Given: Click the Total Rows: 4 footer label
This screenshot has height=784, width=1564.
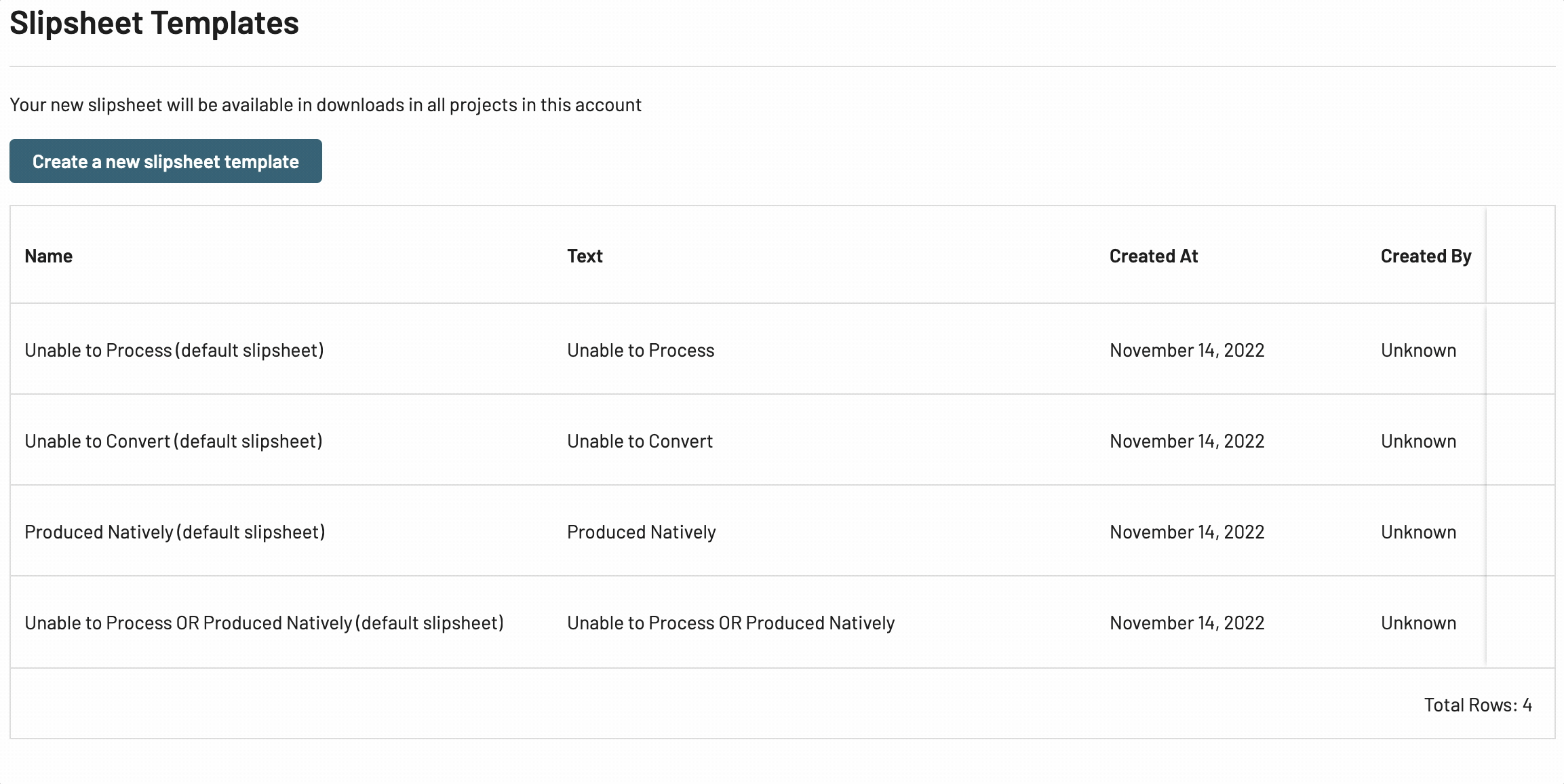Looking at the screenshot, I should click(x=1478, y=705).
